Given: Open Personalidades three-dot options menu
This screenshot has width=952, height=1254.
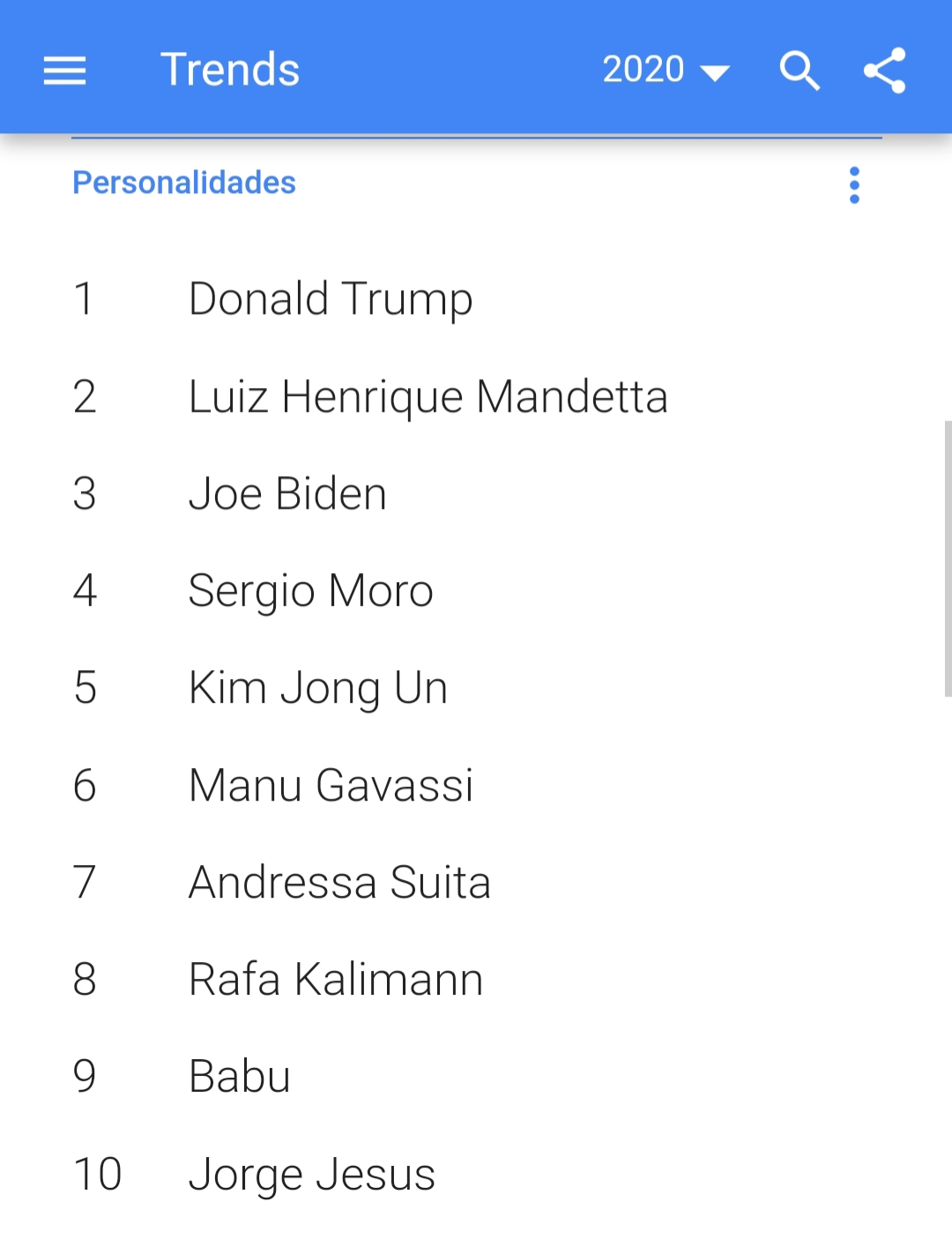Looking at the screenshot, I should tap(854, 184).
